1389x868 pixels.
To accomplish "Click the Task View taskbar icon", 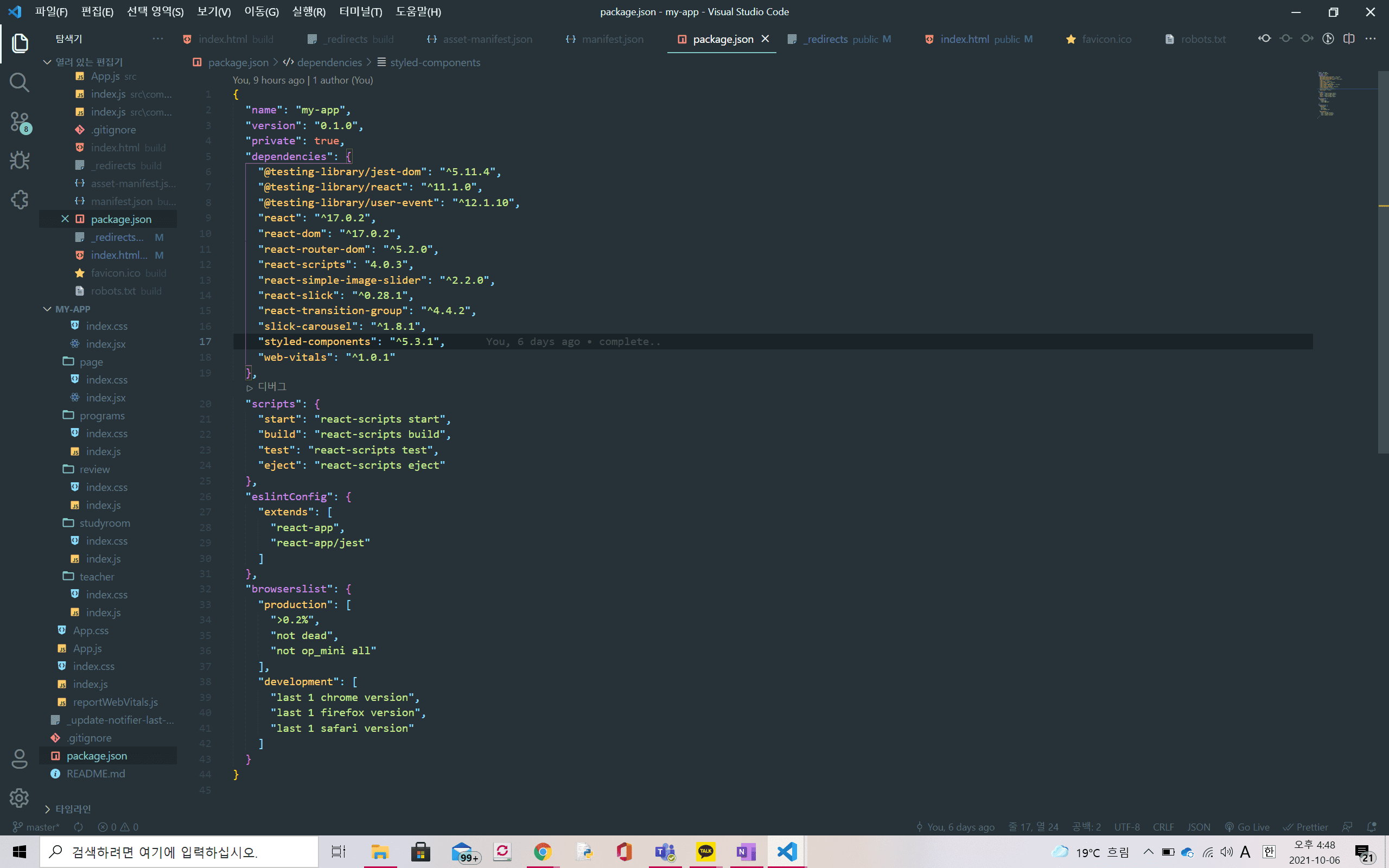I will pos(339,852).
